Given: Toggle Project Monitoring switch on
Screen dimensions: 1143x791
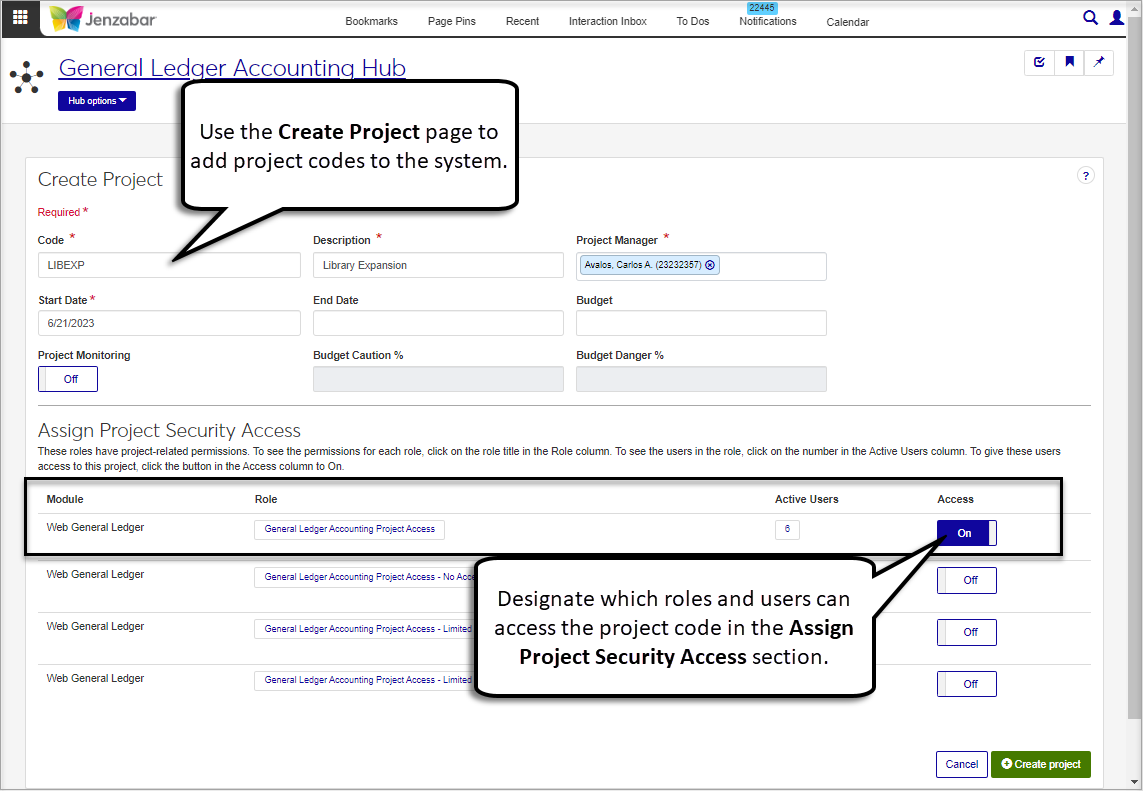Looking at the screenshot, I should click(68, 379).
